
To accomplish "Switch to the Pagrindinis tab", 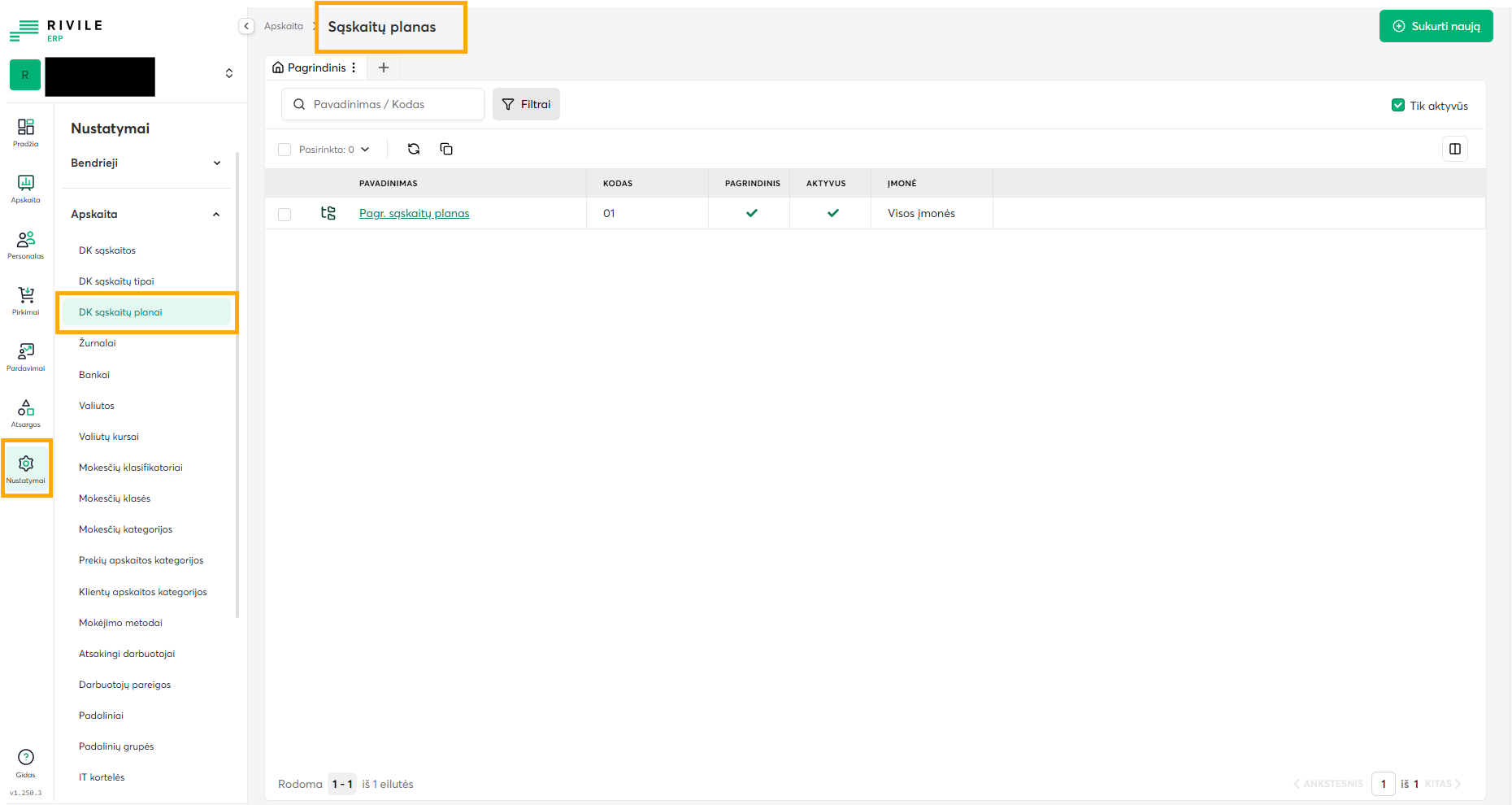I will [315, 67].
